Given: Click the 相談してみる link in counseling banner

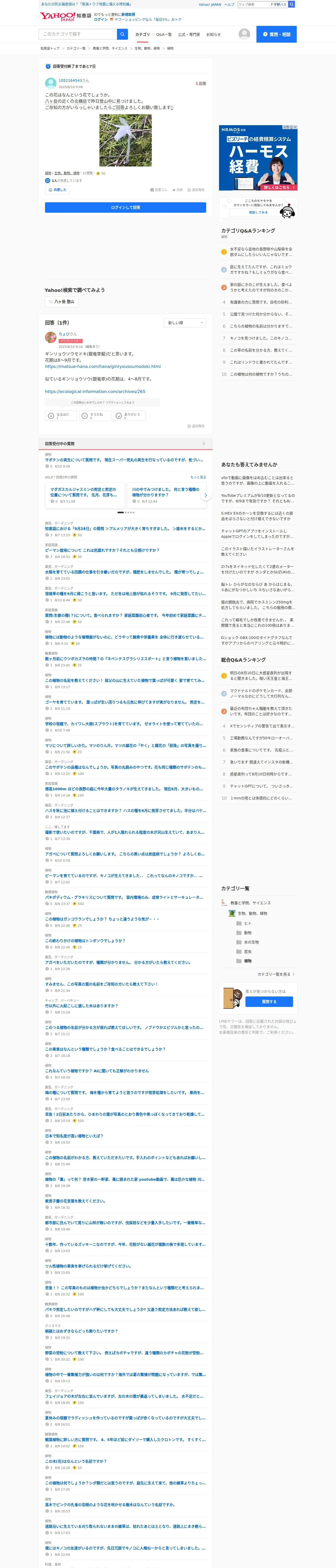Looking at the screenshot, I should [258, 212].
